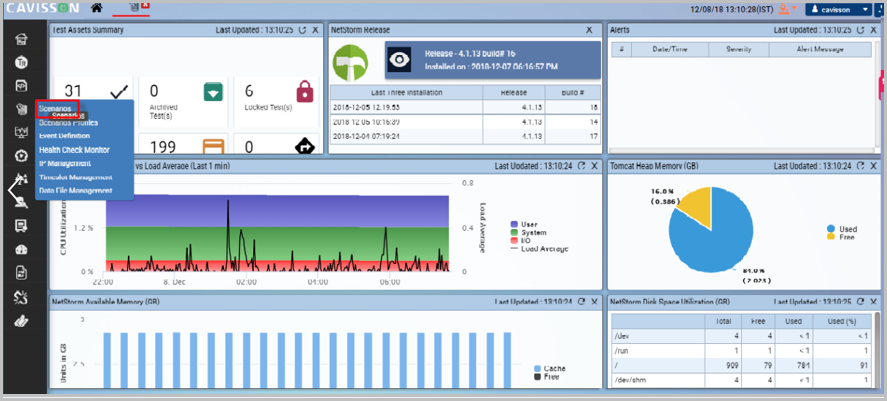Expand the arrow beside the alert bell

pos(794,8)
